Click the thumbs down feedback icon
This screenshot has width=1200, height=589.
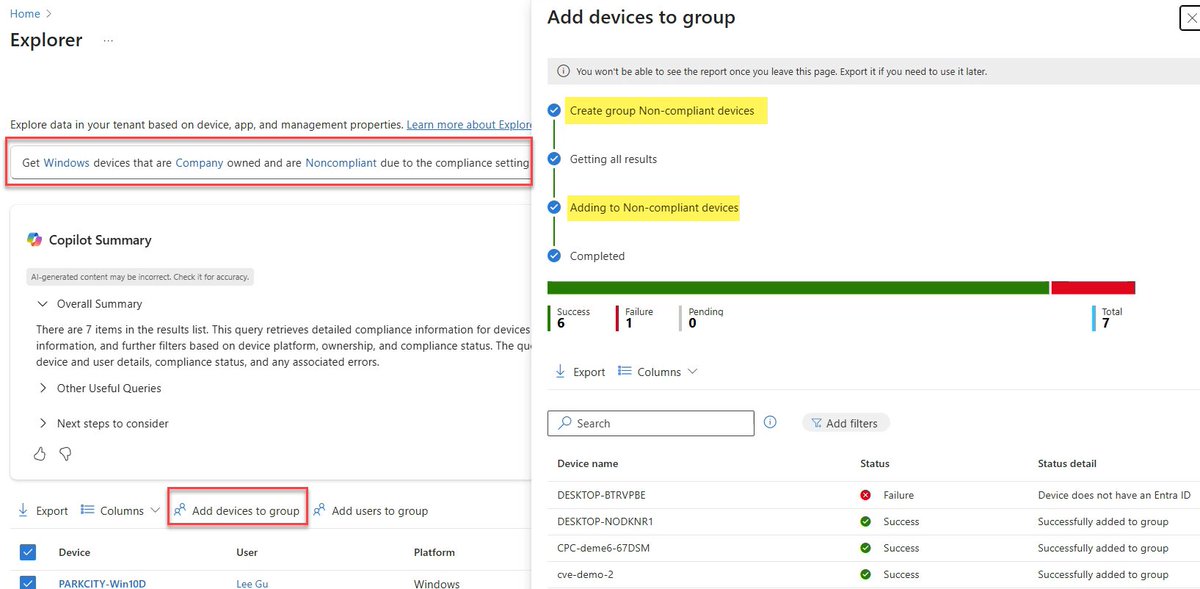coord(66,454)
